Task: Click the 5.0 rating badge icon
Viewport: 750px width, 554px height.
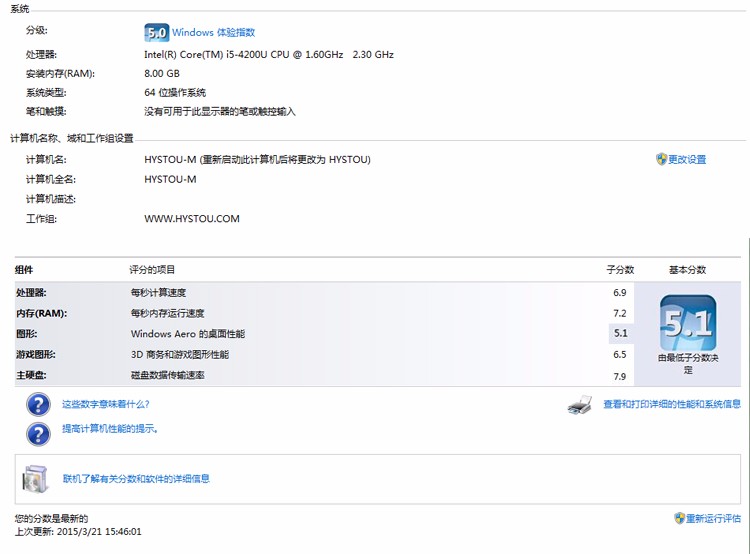Action: click(156, 33)
